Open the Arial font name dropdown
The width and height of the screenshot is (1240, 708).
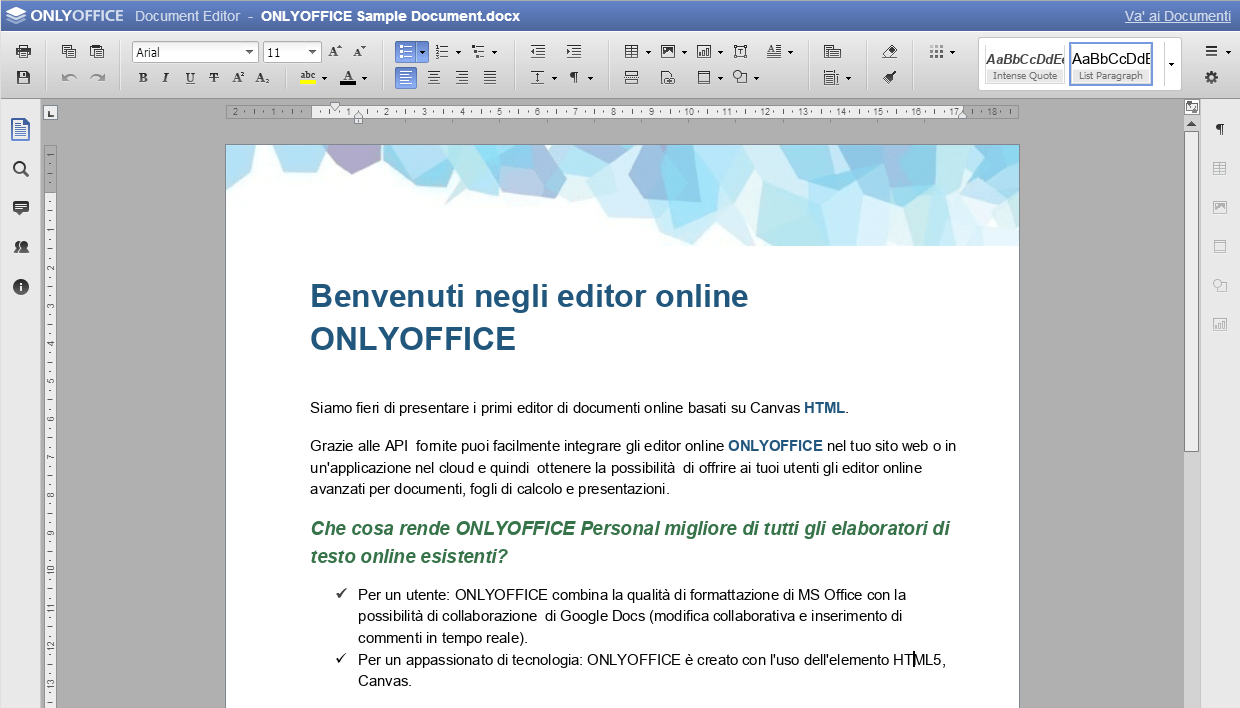coord(250,52)
